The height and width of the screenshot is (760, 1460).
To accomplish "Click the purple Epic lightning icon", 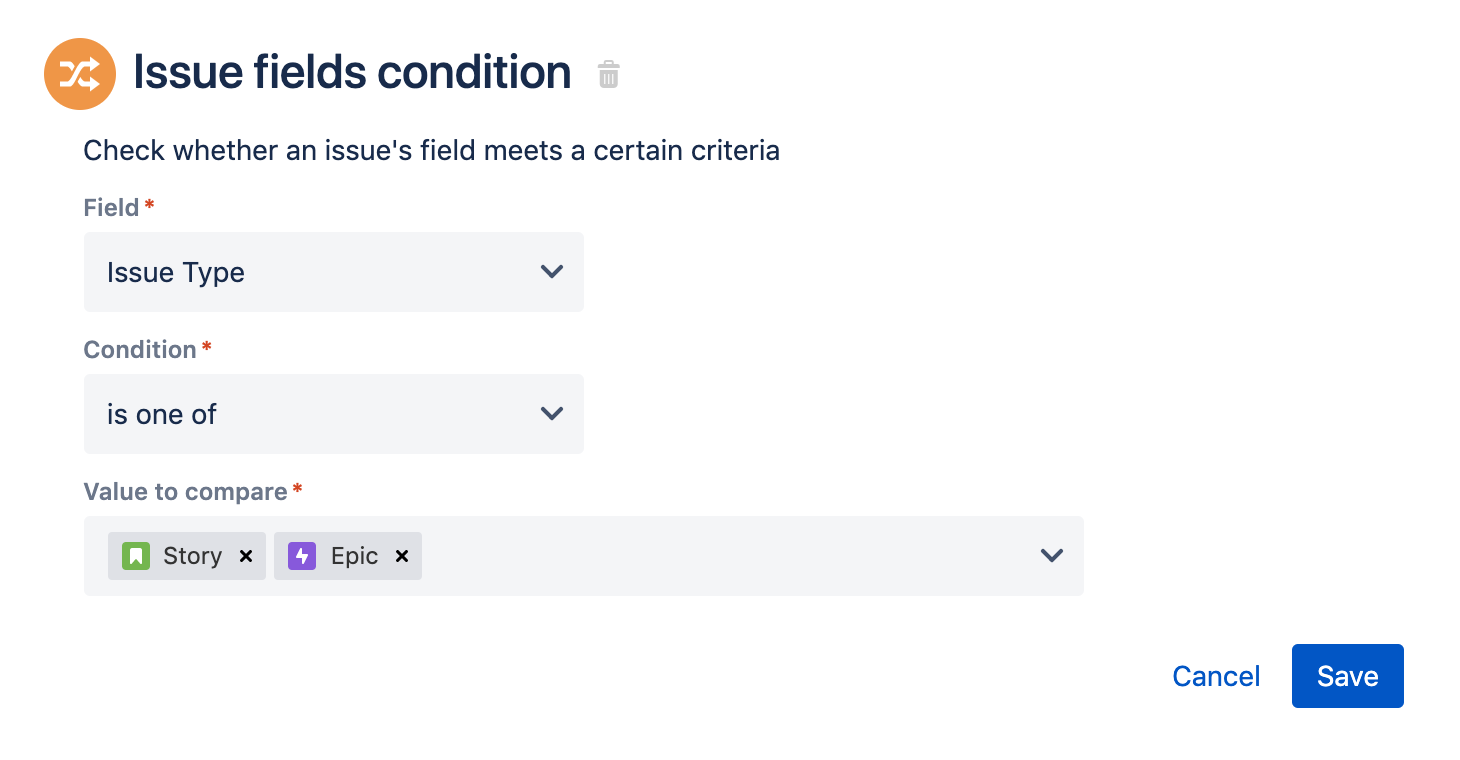I will pyautogui.click(x=302, y=556).
